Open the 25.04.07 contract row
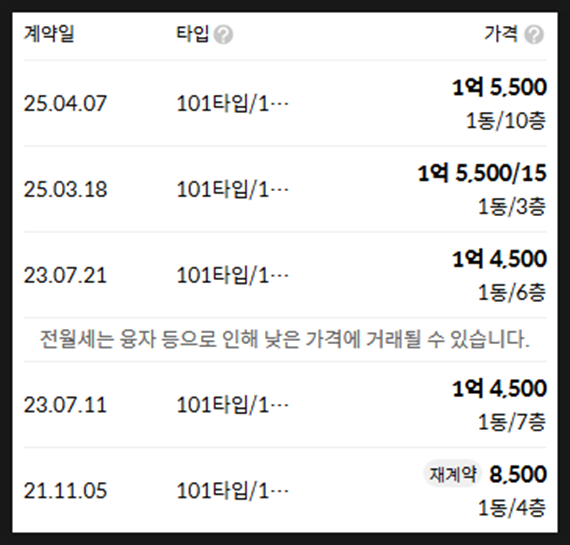The width and height of the screenshot is (570, 545). 285,103
